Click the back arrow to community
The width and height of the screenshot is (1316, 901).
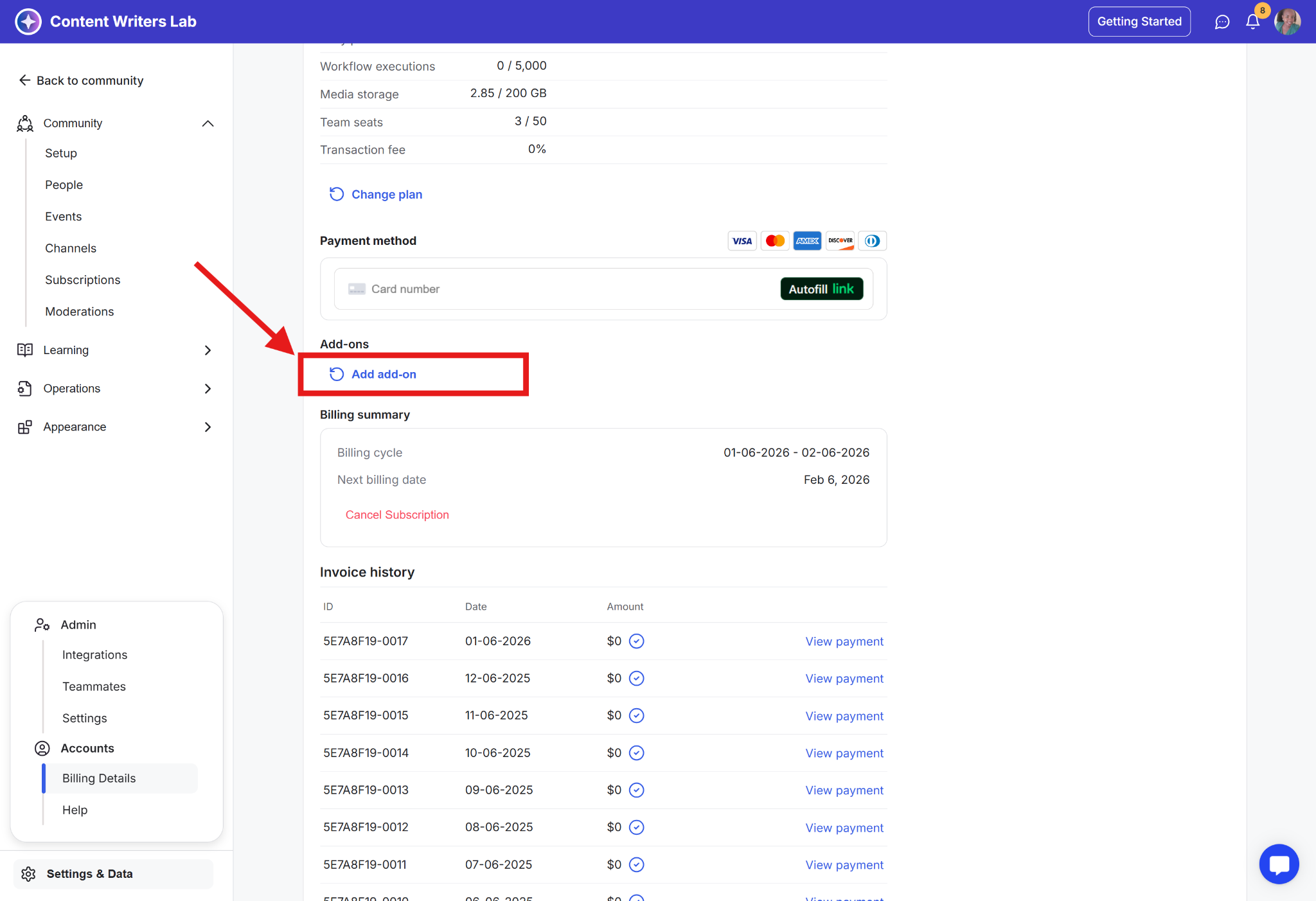click(x=25, y=80)
